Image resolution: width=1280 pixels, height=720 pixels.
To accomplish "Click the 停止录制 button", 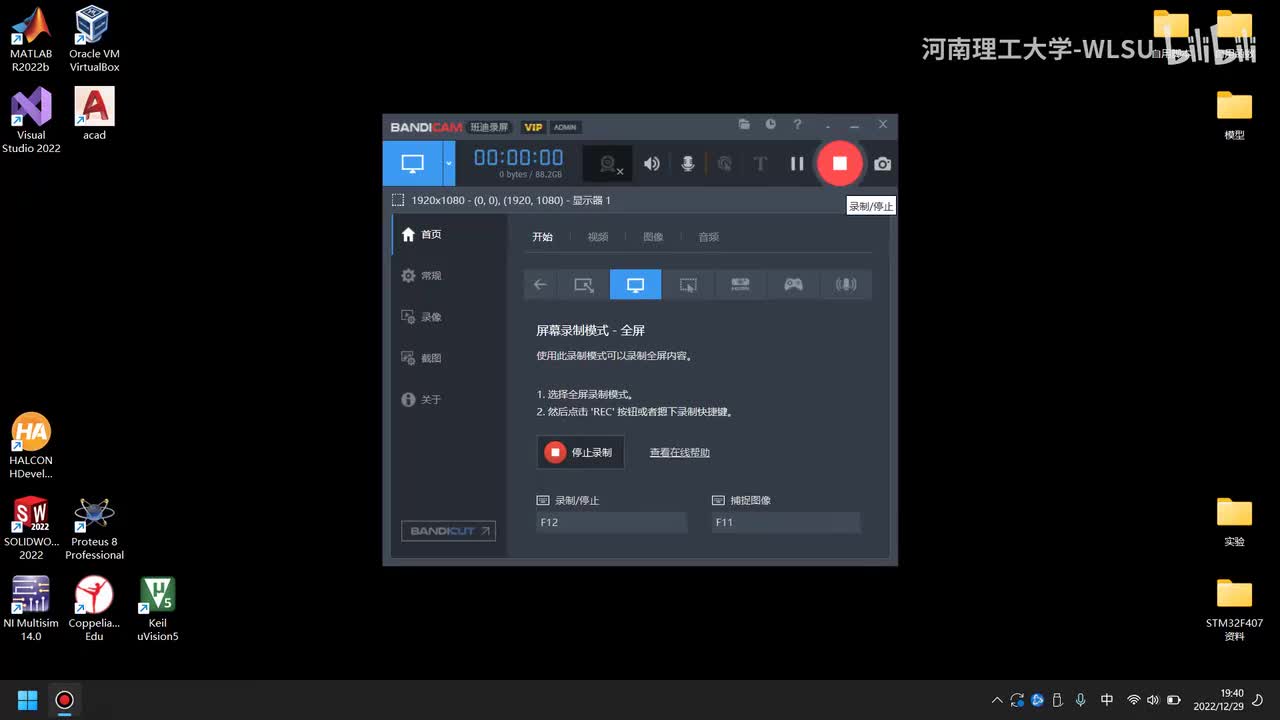I will [x=581, y=452].
